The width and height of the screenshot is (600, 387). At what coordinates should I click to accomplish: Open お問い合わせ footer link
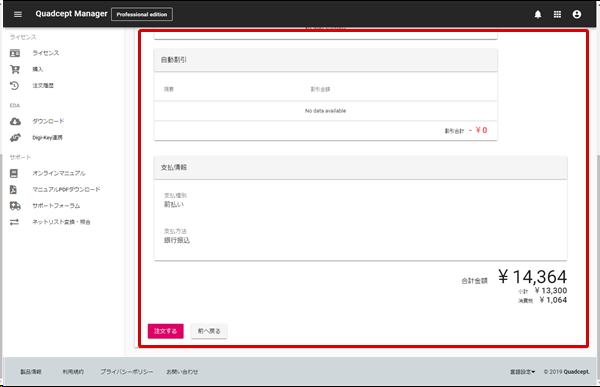pyautogui.click(x=182, y=372)
